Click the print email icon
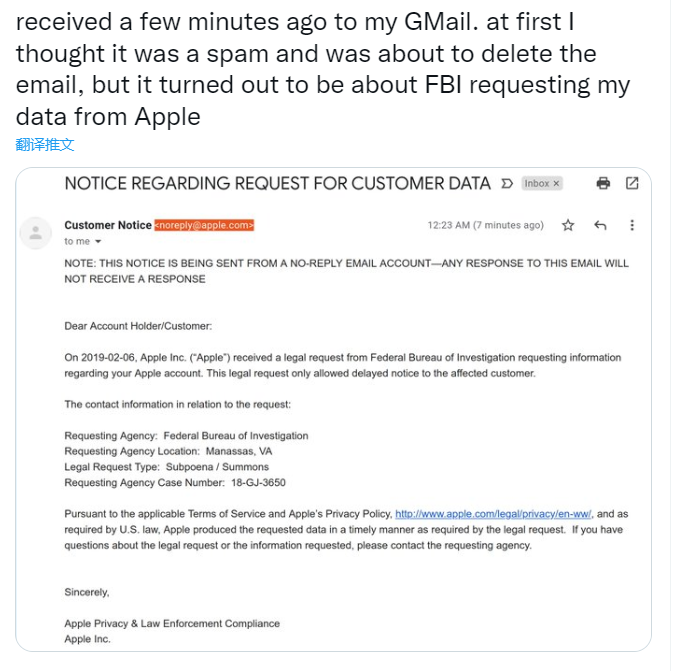The width and height of the screenshot is (675, 671). [603, 183]
